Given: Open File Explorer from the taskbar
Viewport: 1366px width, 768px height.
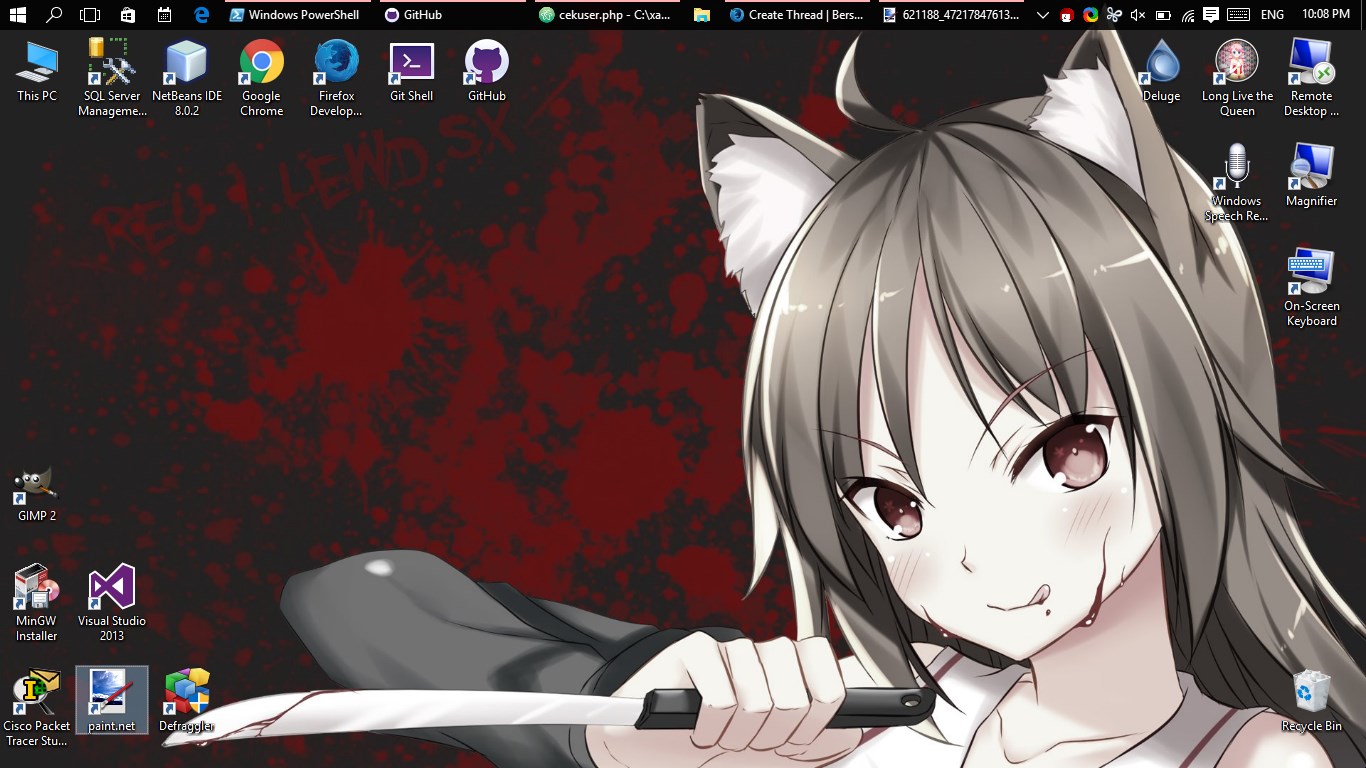Looking at the screenshot, I should (x=702, y=15).
